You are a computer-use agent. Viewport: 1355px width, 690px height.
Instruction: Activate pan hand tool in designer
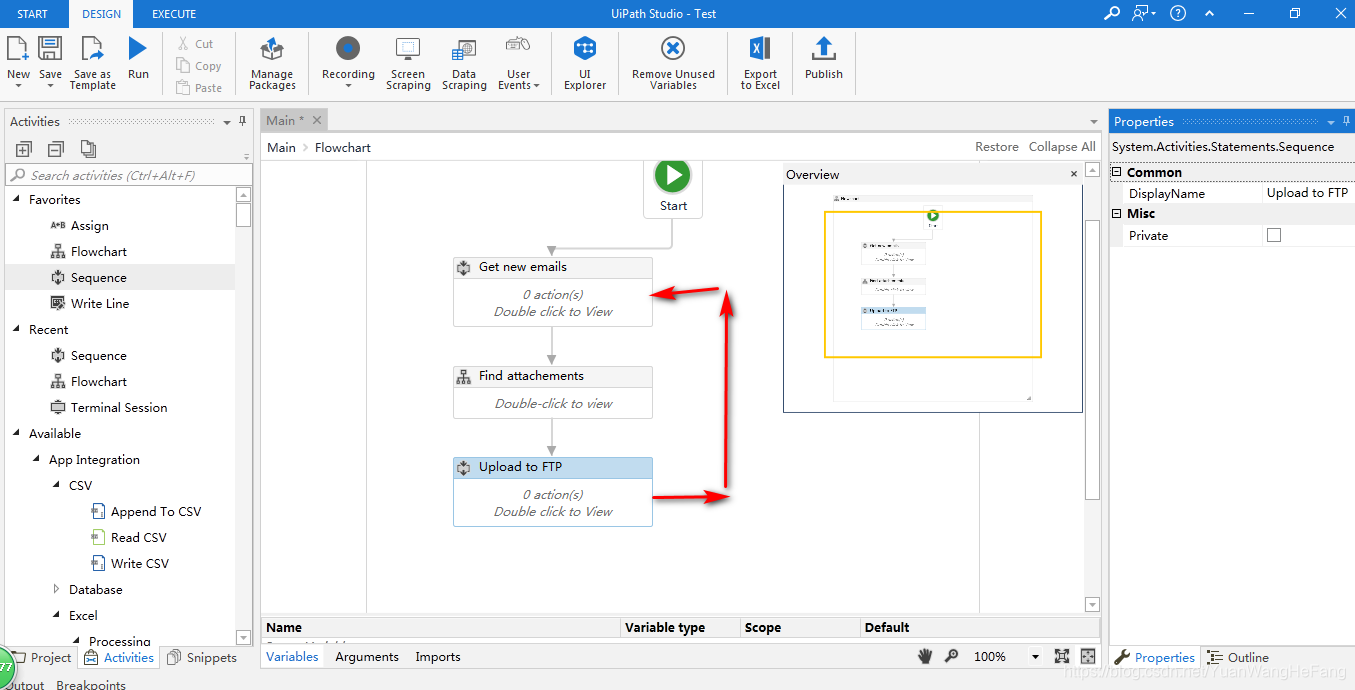(x=926, y=656)
